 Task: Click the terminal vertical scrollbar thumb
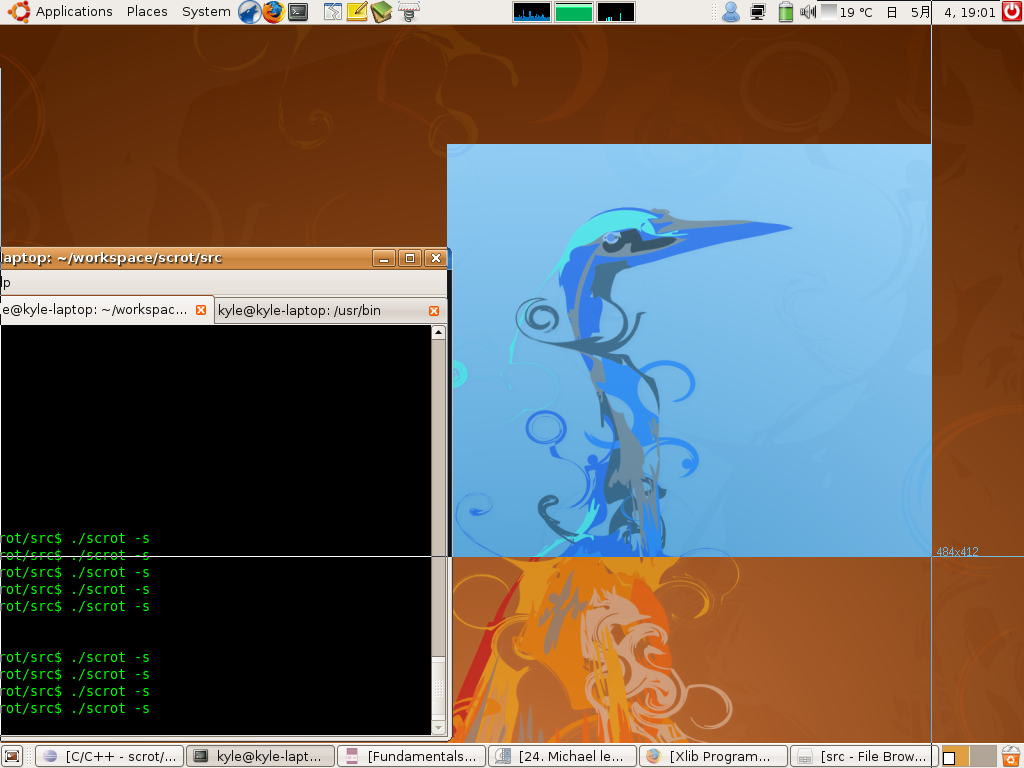tap(438, 688)
